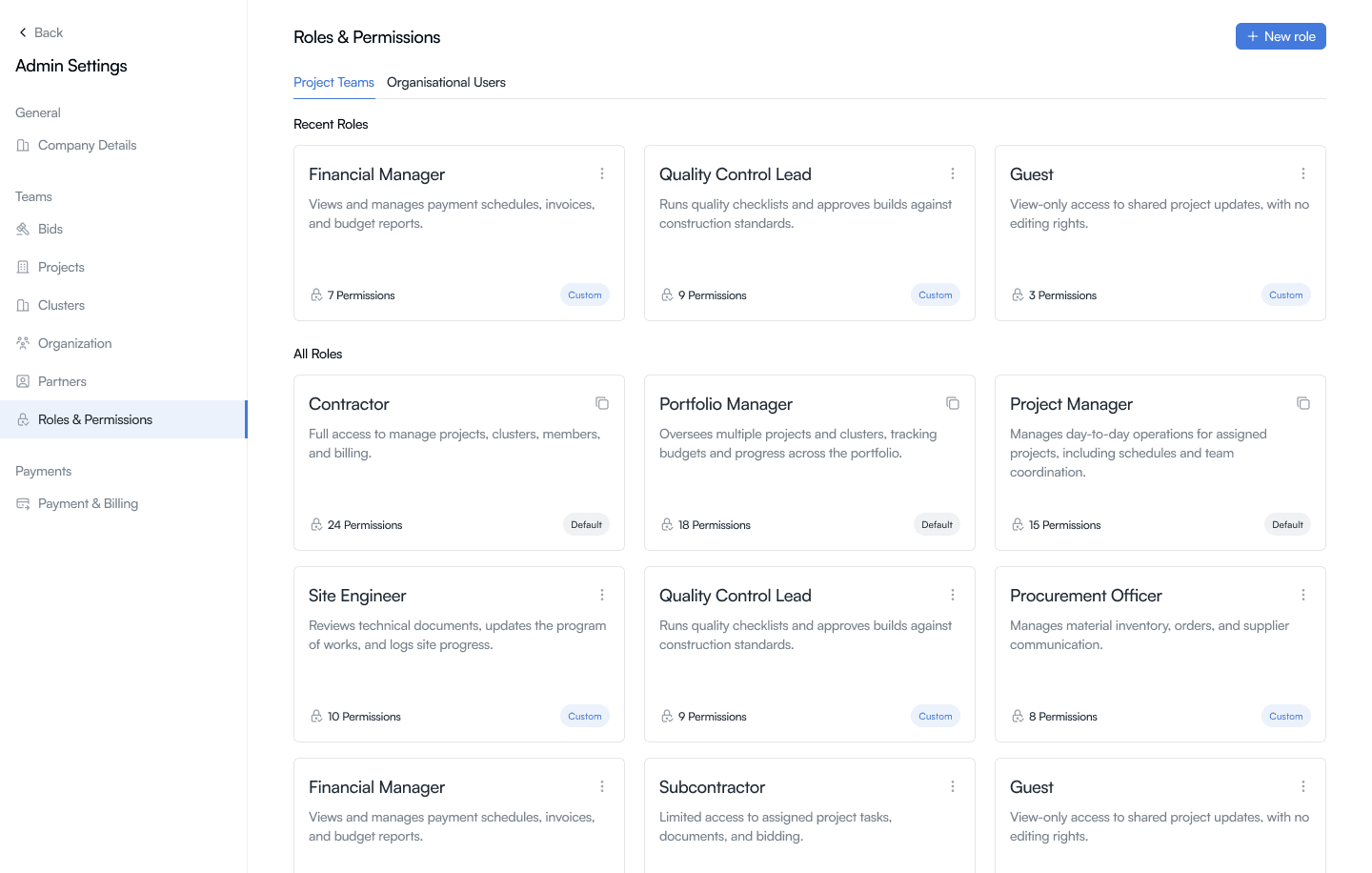Click the Custom badge on Financial Manager in Recent Roles
The width and height of the screenshot is (1372, 873).
coord(585,294)
